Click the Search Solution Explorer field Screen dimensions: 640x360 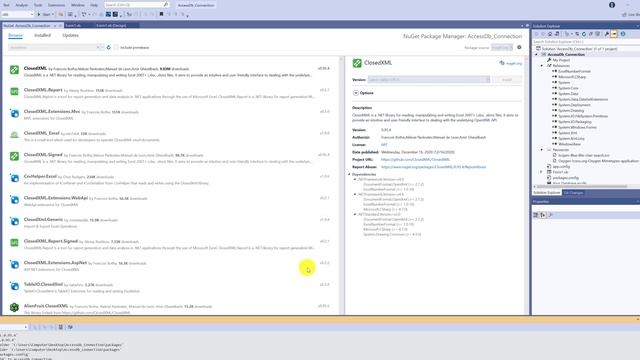coord(586,42)
